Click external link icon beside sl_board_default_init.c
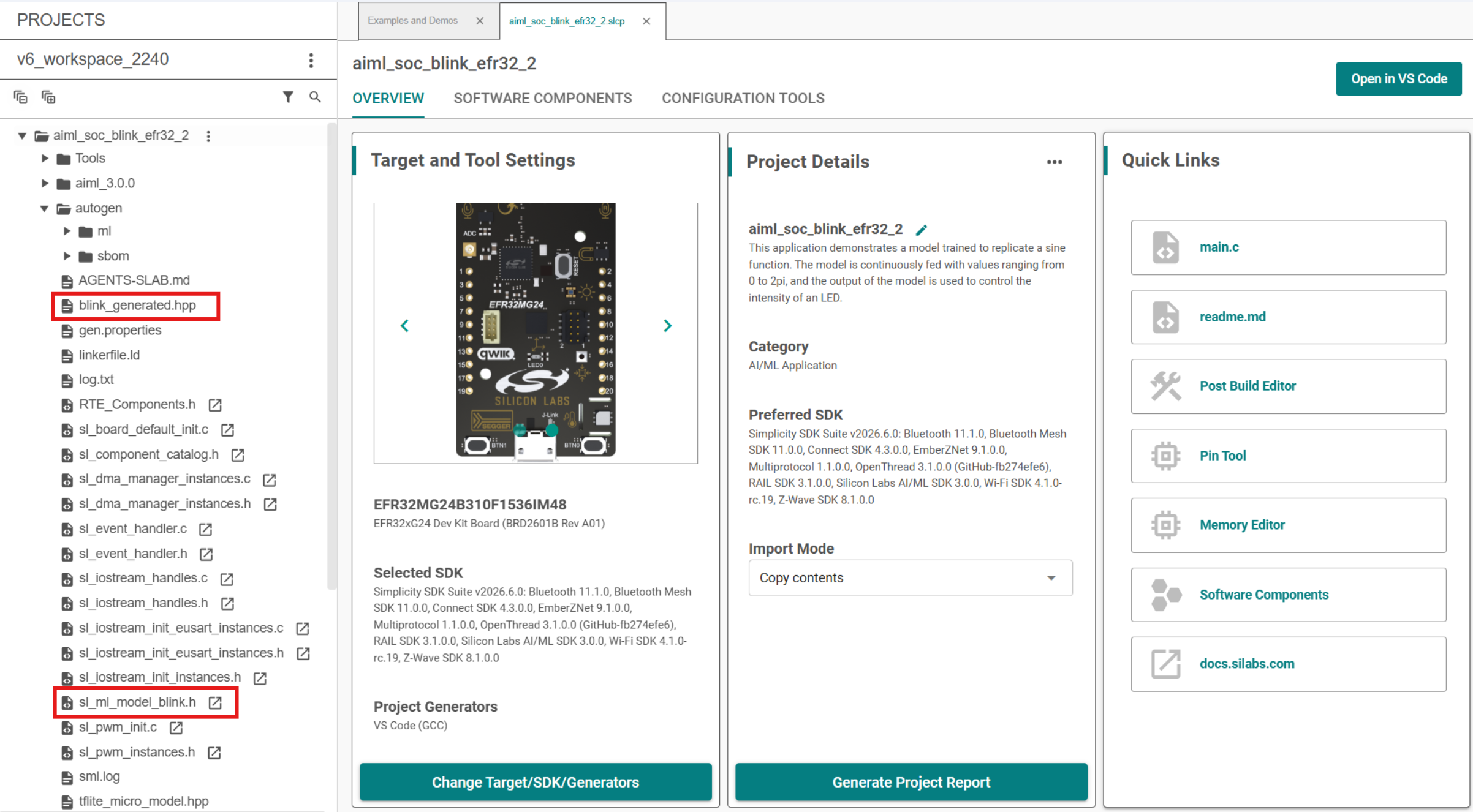Viewport: 1473px width, 812px height. [228, 430]
